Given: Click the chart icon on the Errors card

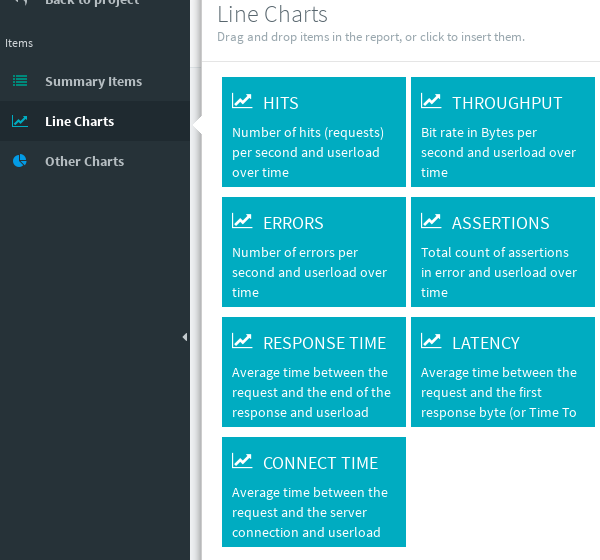Looking at the screenshot, I should pos(242,221).
